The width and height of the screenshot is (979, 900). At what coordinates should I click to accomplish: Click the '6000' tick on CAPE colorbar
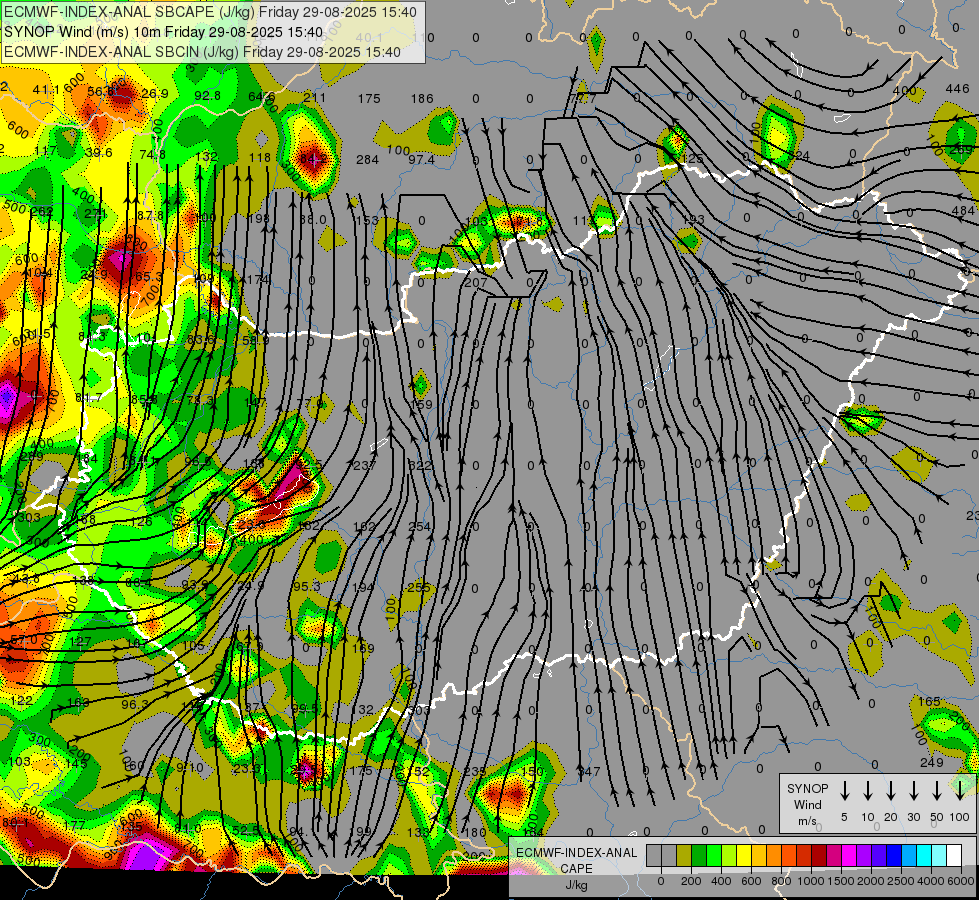(961, 881)
